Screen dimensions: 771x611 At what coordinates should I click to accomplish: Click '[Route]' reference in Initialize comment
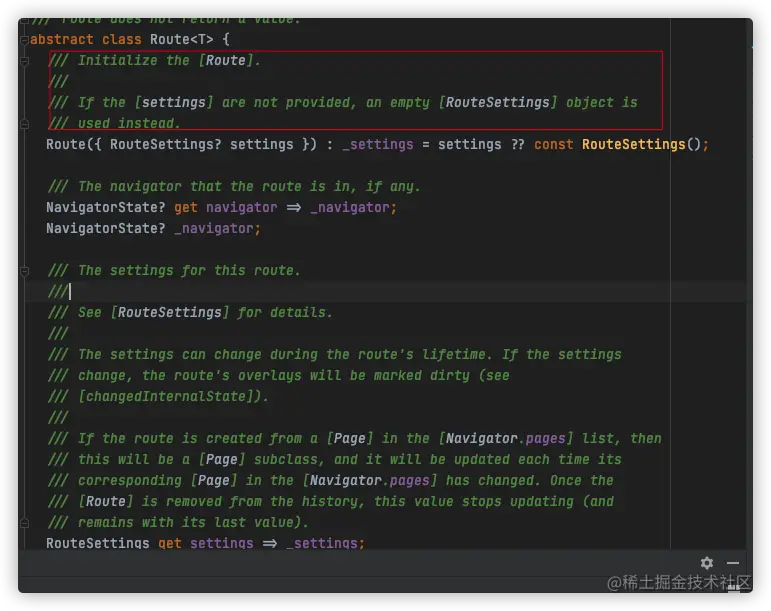click(225, 60)
